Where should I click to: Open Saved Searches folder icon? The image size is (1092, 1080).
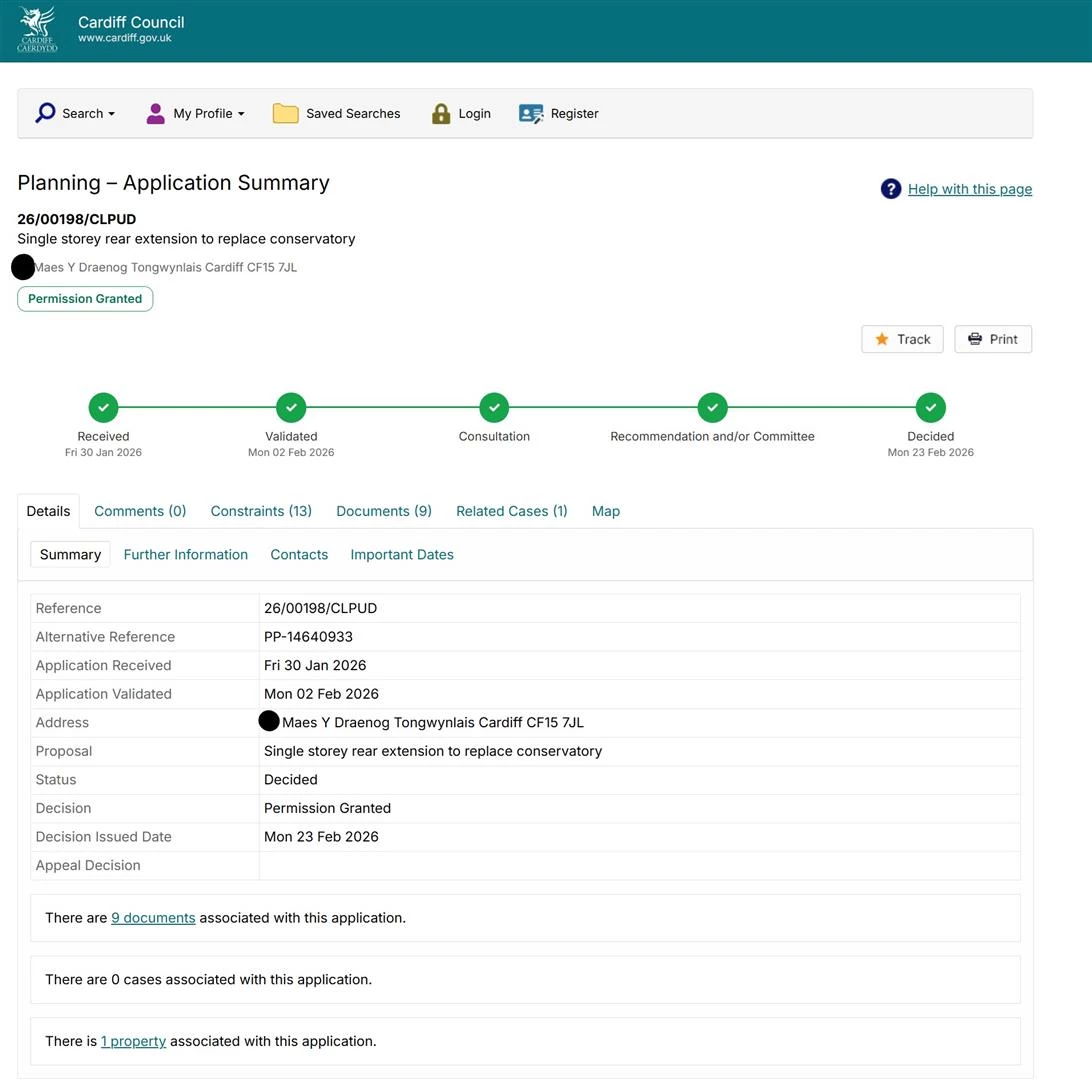pyautogui.click(x=285, y=113)
